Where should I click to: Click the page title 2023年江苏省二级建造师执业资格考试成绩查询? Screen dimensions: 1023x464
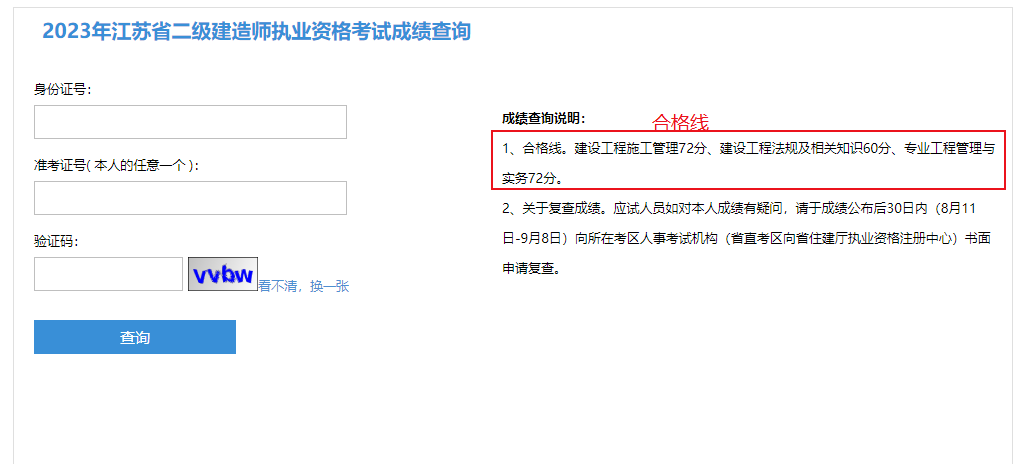tap(256, 31)
